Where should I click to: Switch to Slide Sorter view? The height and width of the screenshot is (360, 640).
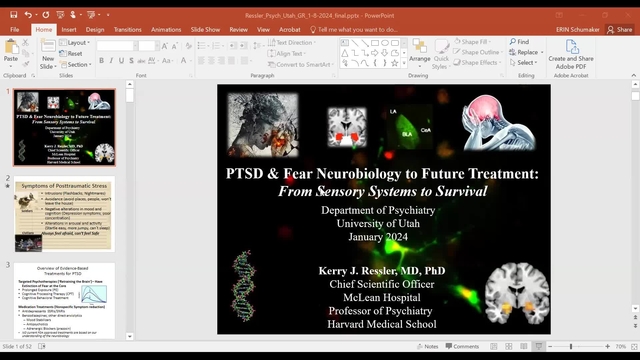tap(509, 346)
